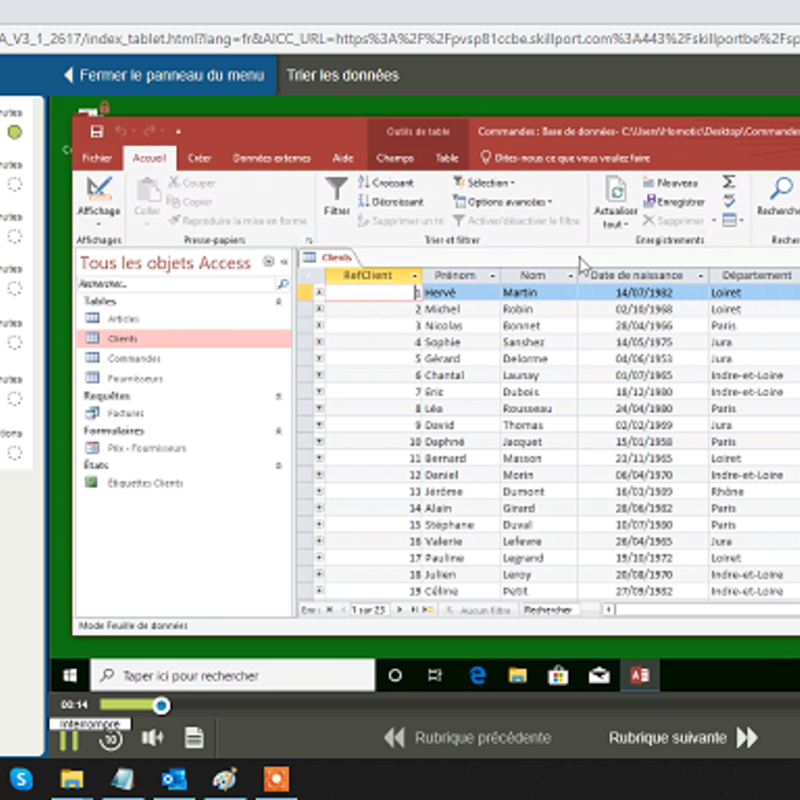
Task: Click the record navigator Rechercher box
Action: coord(549,610)
